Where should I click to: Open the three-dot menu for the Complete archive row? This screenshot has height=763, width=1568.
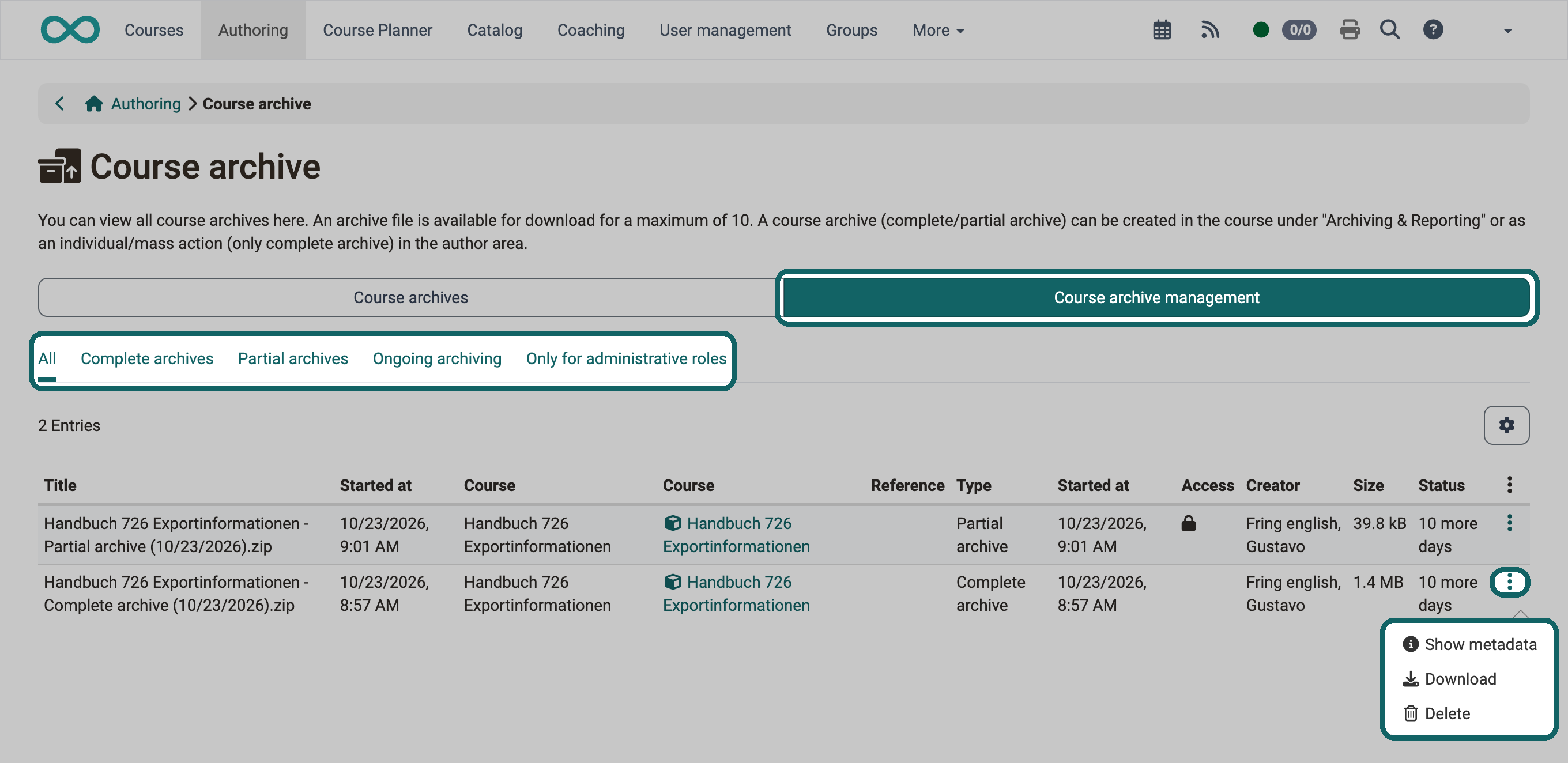coord(1509,581)
